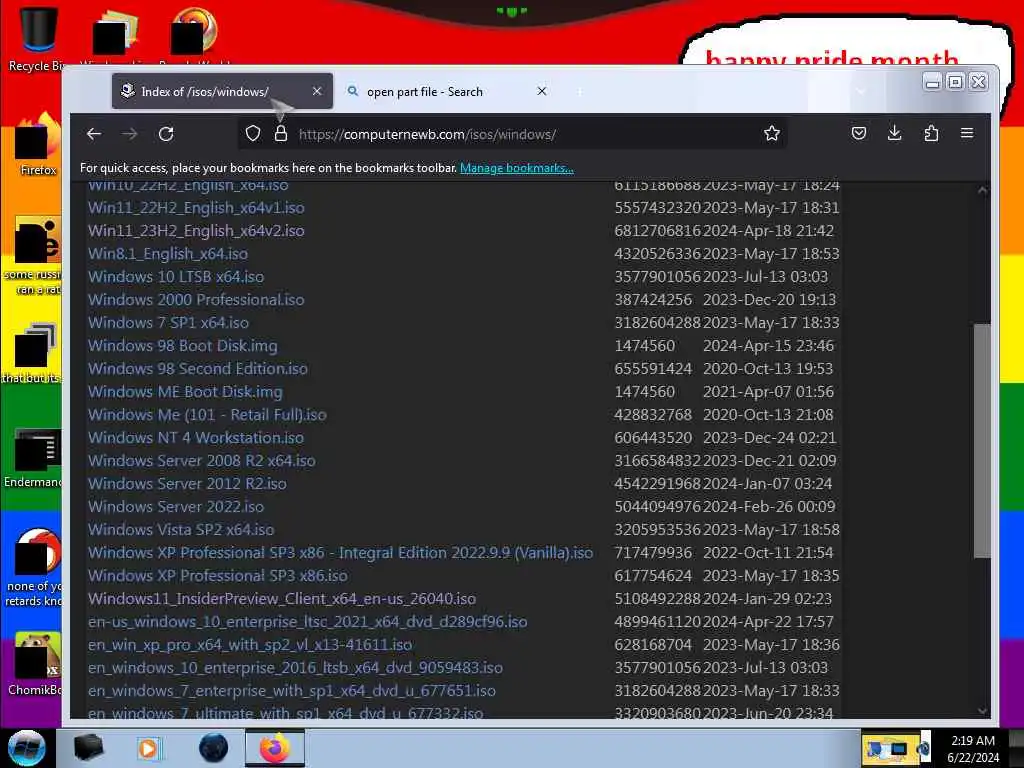Open the black box taskbar icon

(88, 748)
